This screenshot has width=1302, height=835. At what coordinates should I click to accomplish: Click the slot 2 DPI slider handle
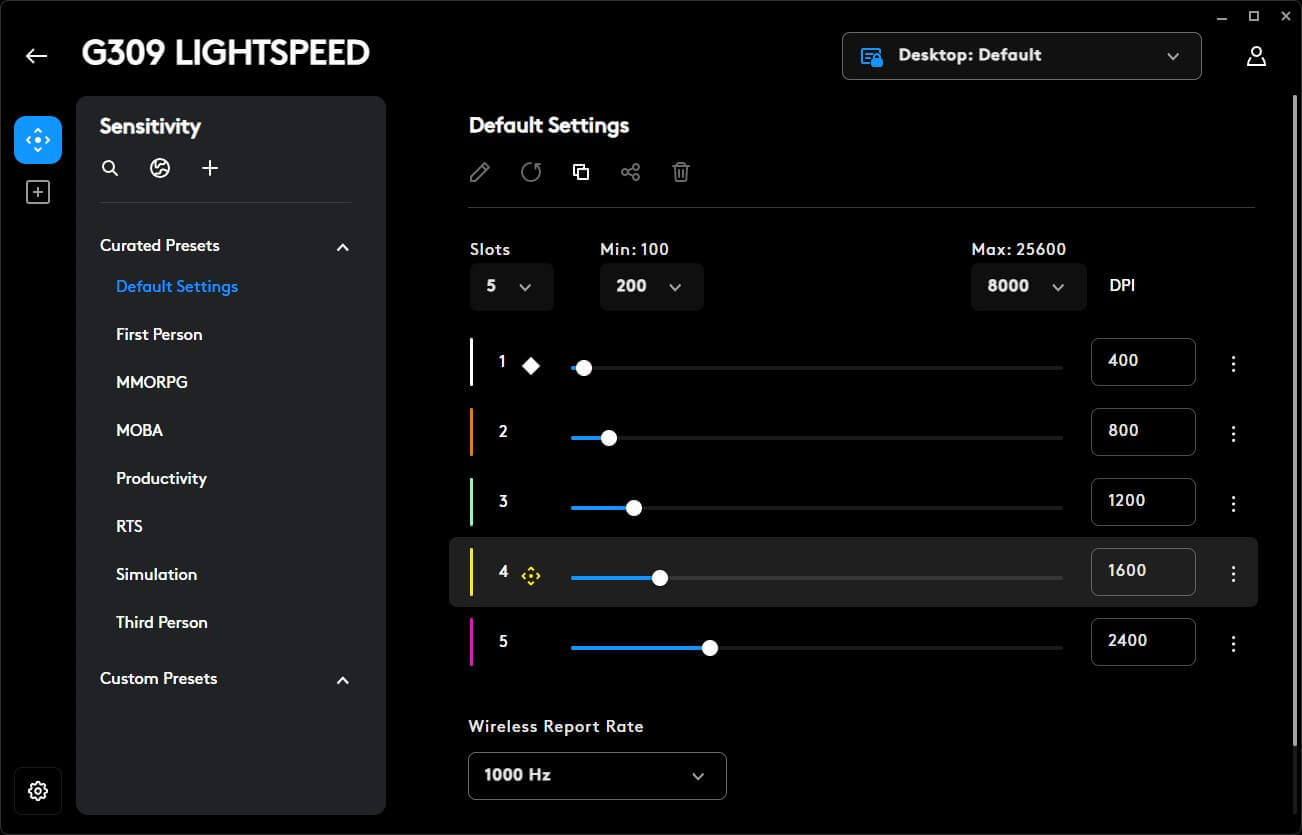[609, 438]
